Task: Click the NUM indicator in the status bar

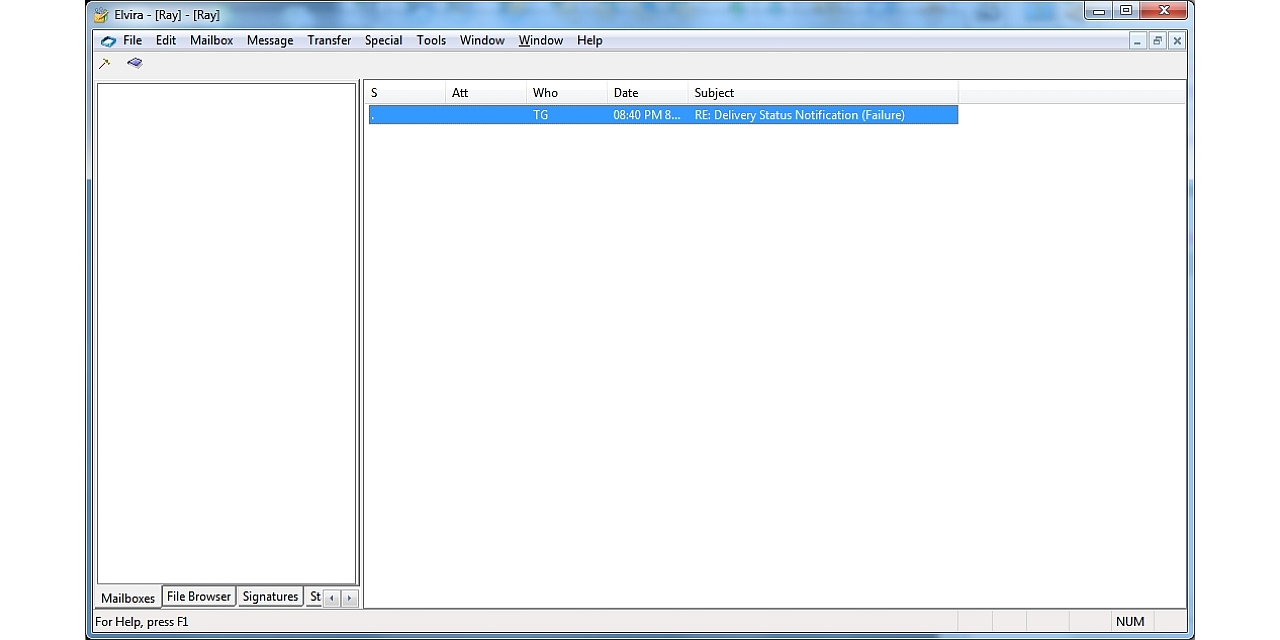Action: tap(1129, 621)
